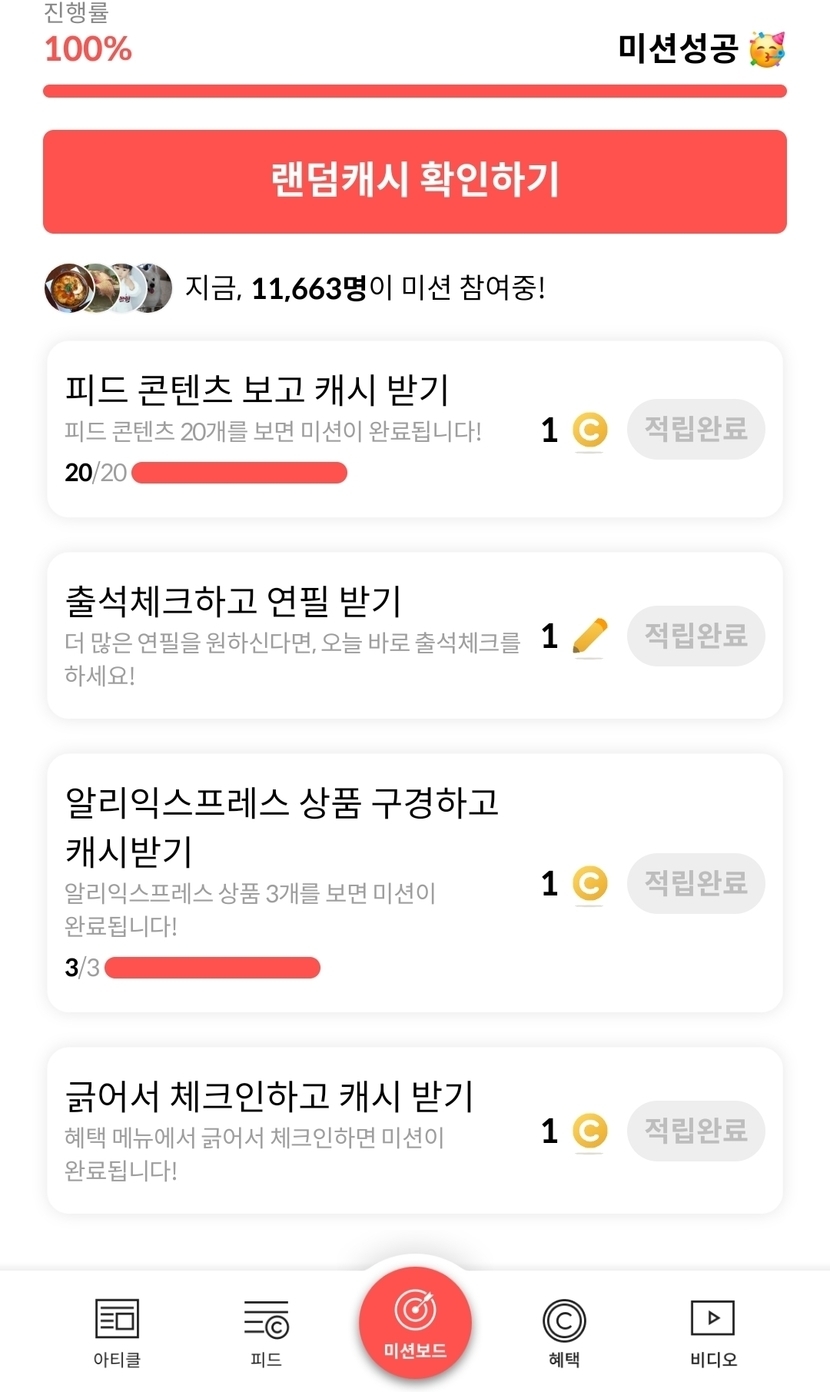Open the 긁어서 체크인하고 캐시 받기 title
Image resolution: width=830 pixels, height=1392 pixels.
tap(269, 1097)
